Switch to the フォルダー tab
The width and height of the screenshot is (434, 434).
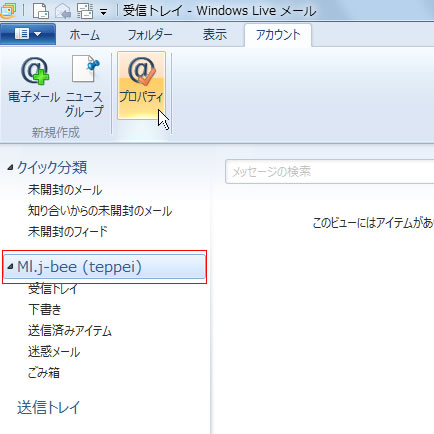tap(150, 35)
